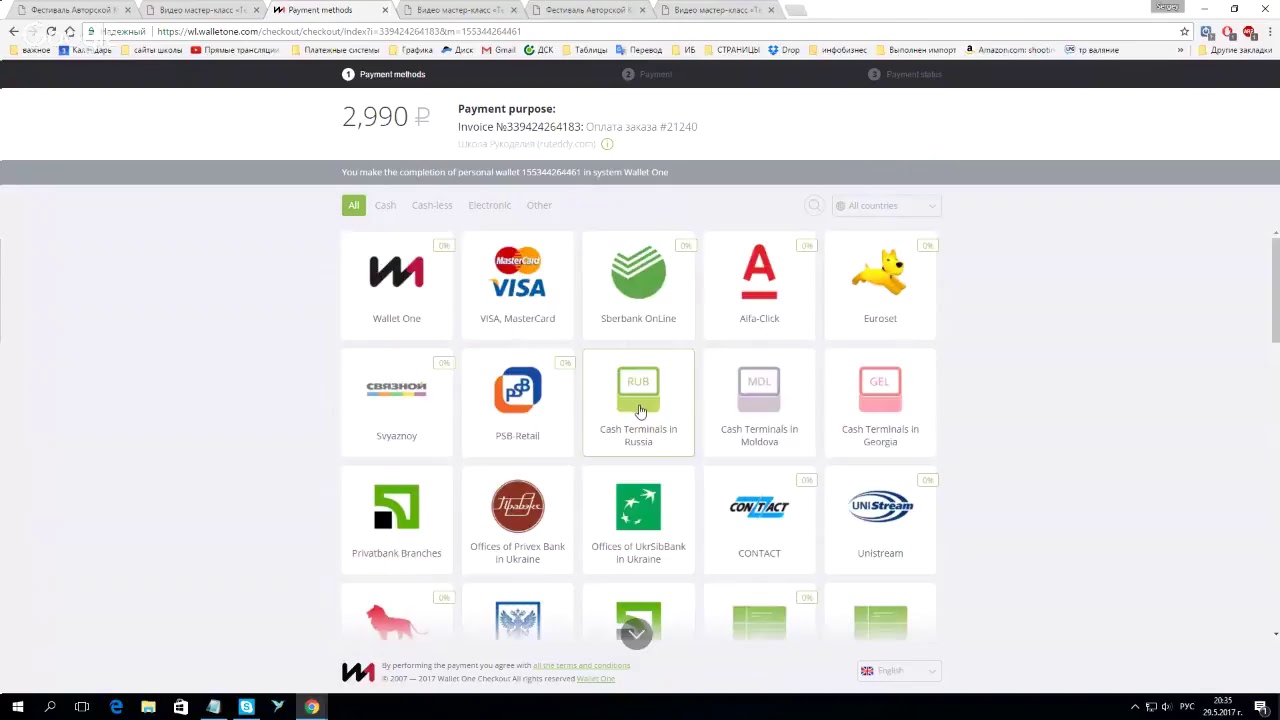Choose VISA, MasterCard payment option
1280x720 pixels.
(x=517, y=285)
